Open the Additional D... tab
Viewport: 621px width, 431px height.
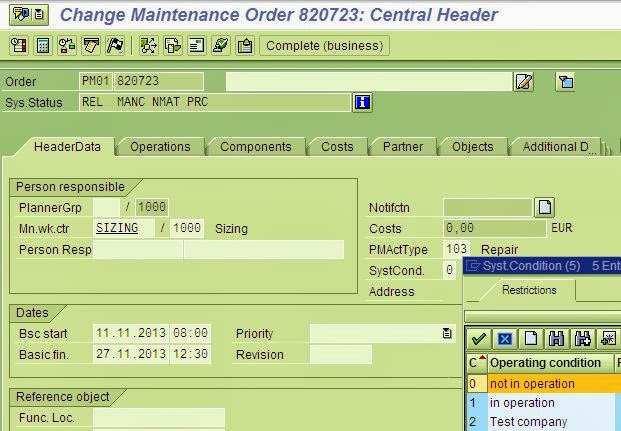[x=556, y=147]
